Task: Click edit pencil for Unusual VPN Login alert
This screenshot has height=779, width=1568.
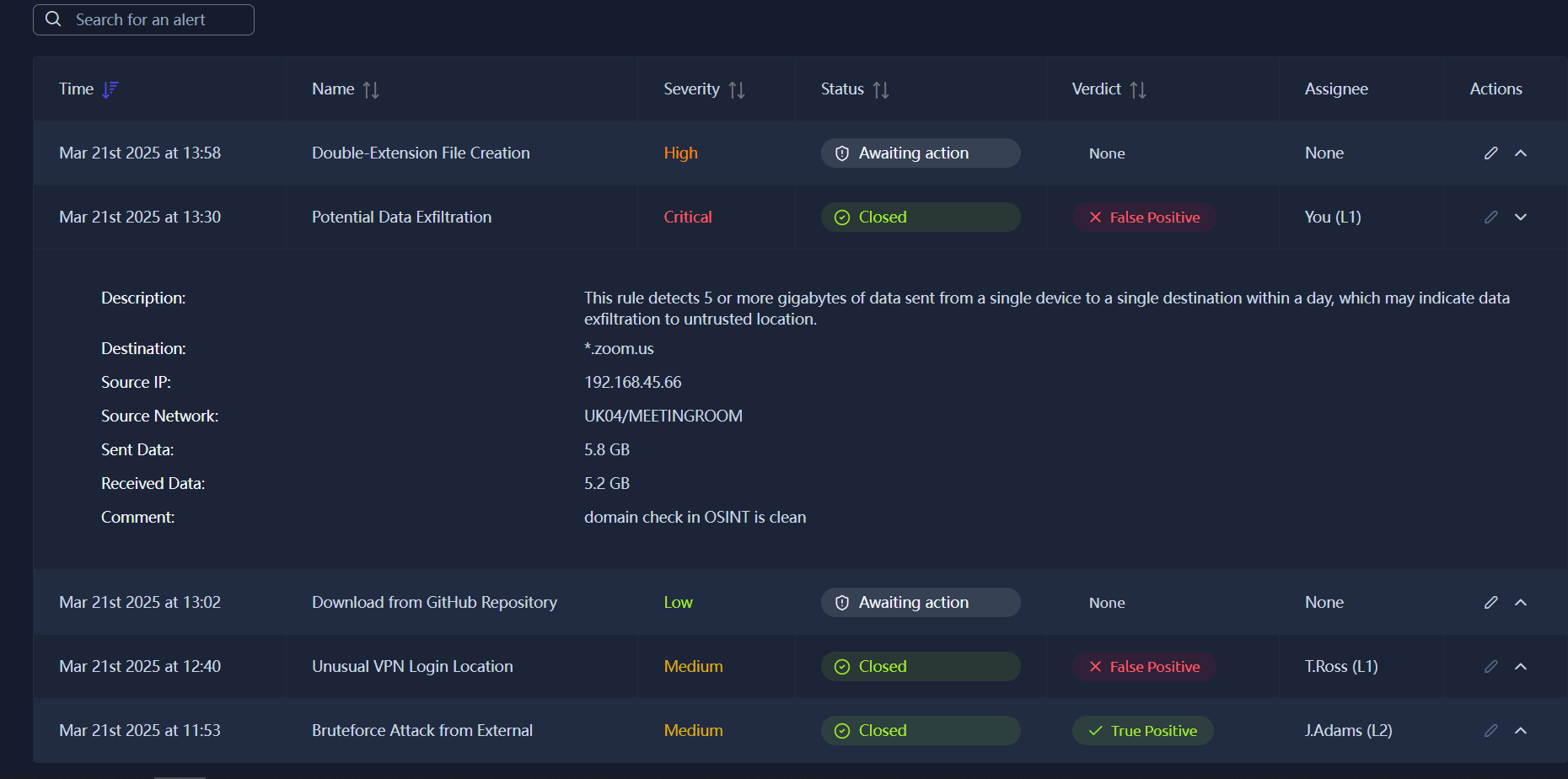Action: click(x=1490, y=666)
